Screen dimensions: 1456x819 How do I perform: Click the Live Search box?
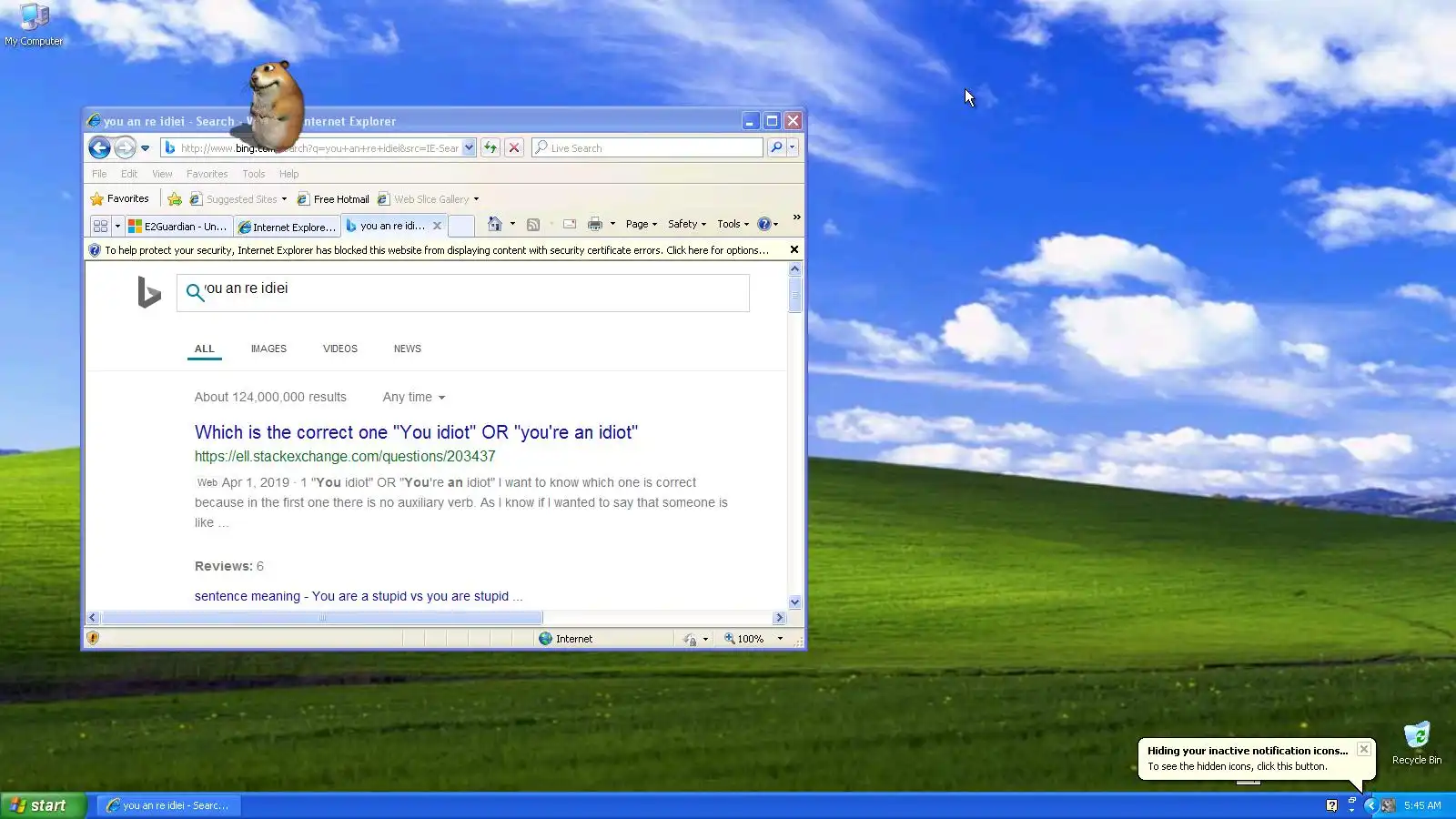click(647, 147)
